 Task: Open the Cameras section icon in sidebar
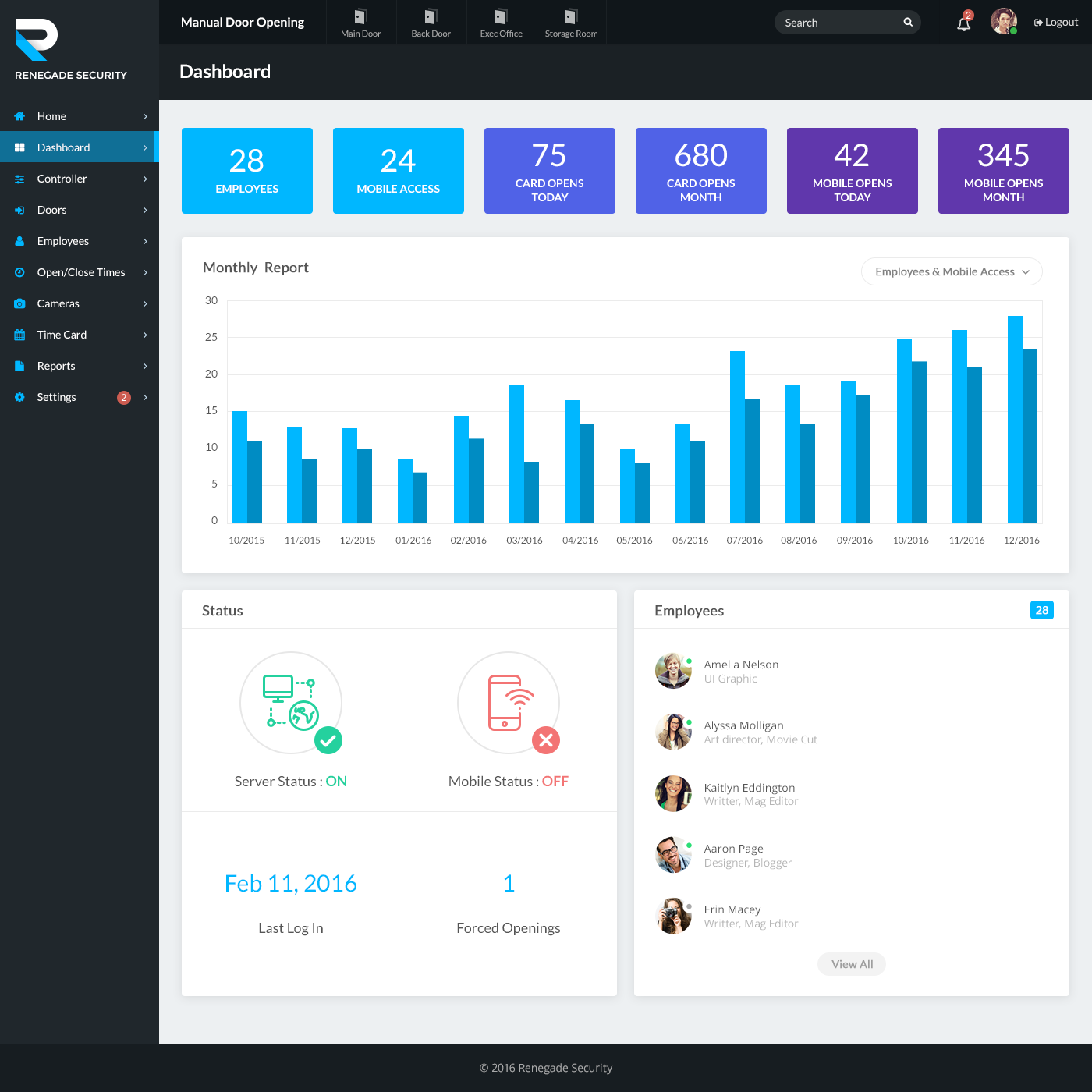click(x=19, y=303)
